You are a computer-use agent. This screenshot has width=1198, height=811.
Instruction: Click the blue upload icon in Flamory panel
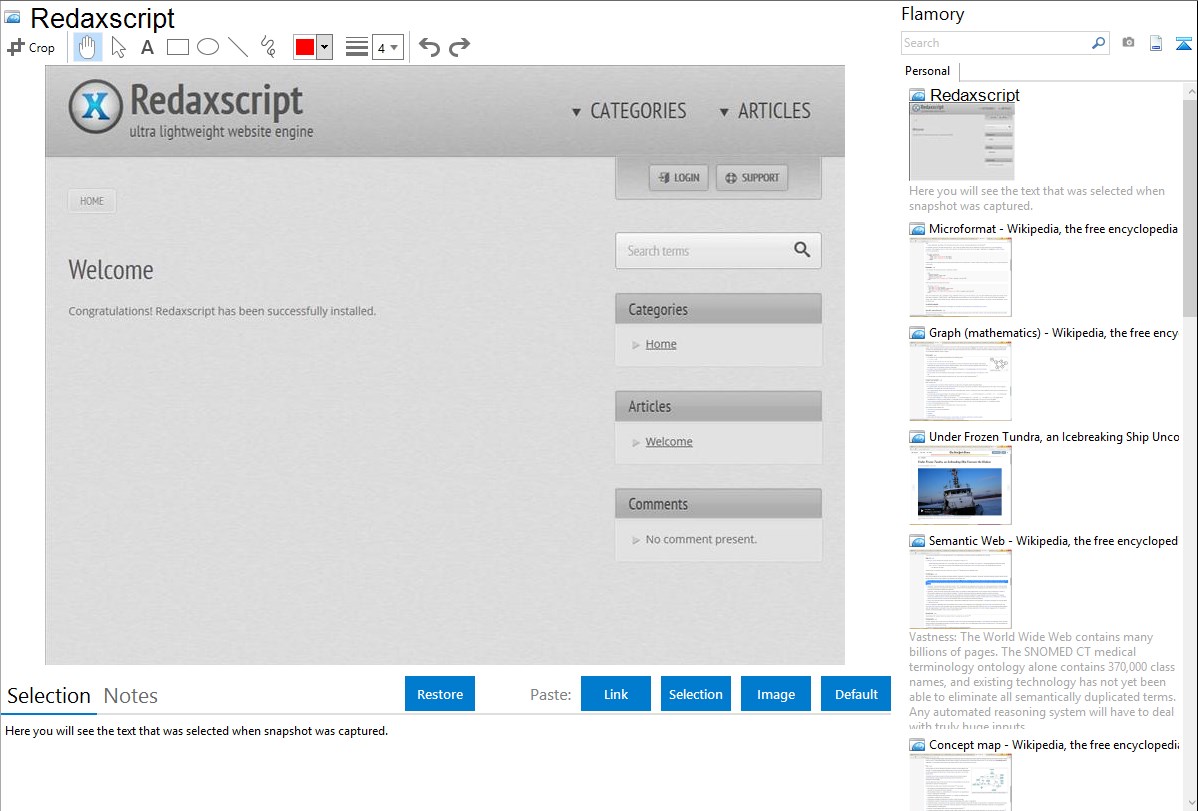[1183, 43]
